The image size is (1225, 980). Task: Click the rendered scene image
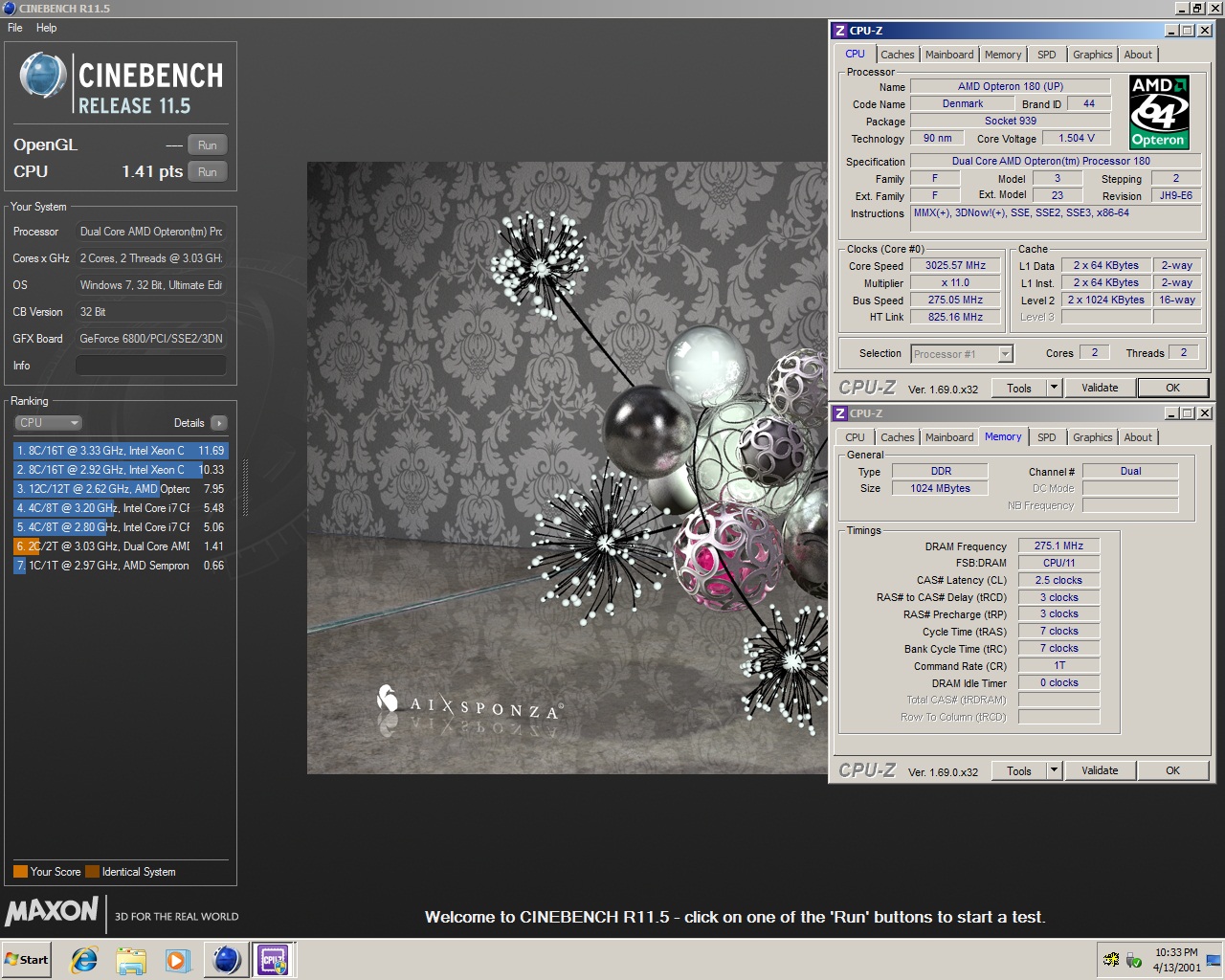567,467
